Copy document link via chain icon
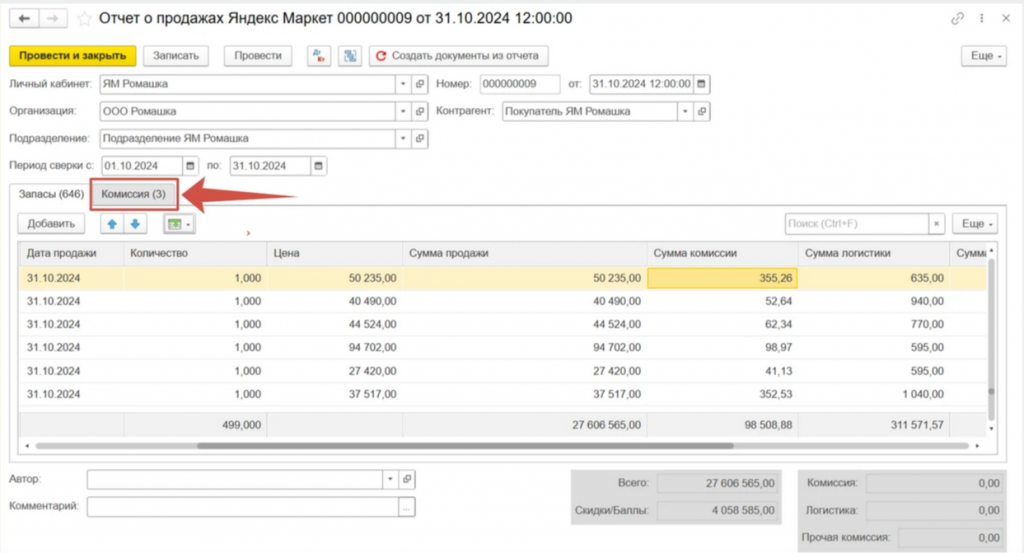Image resolution: width=1024 pixels, height=553 pixels. (958, 19)
